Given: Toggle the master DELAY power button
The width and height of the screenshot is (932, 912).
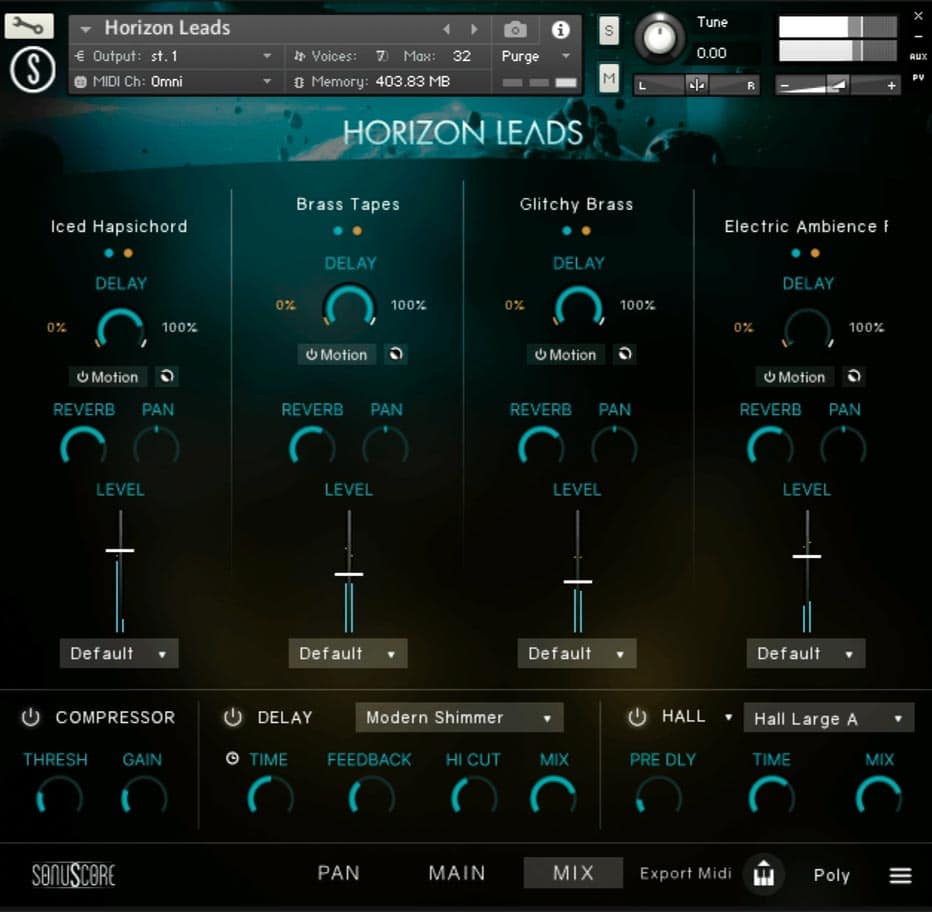Looking at the screenshot, I should pyautogui.click(x=233, y=717).
